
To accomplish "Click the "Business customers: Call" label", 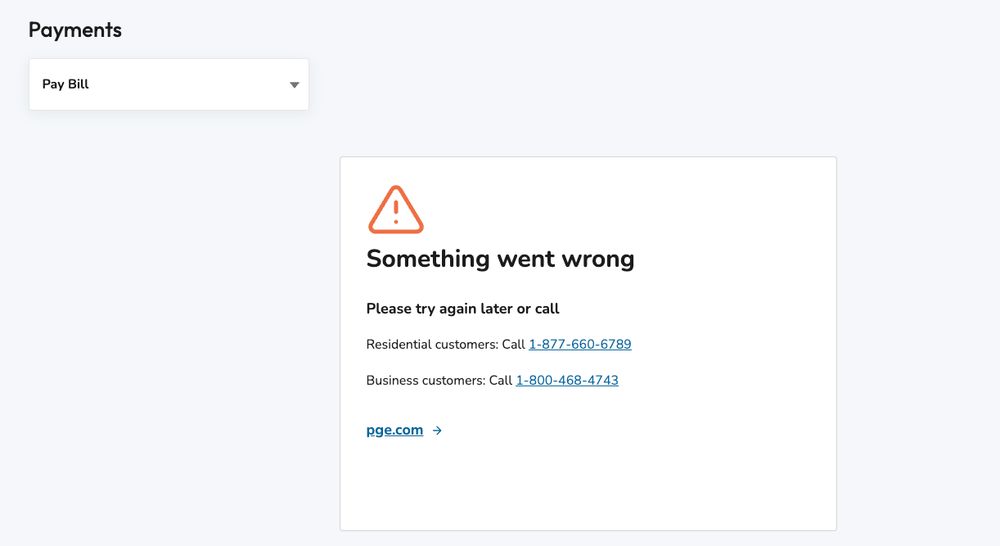I will pos(439,381).
